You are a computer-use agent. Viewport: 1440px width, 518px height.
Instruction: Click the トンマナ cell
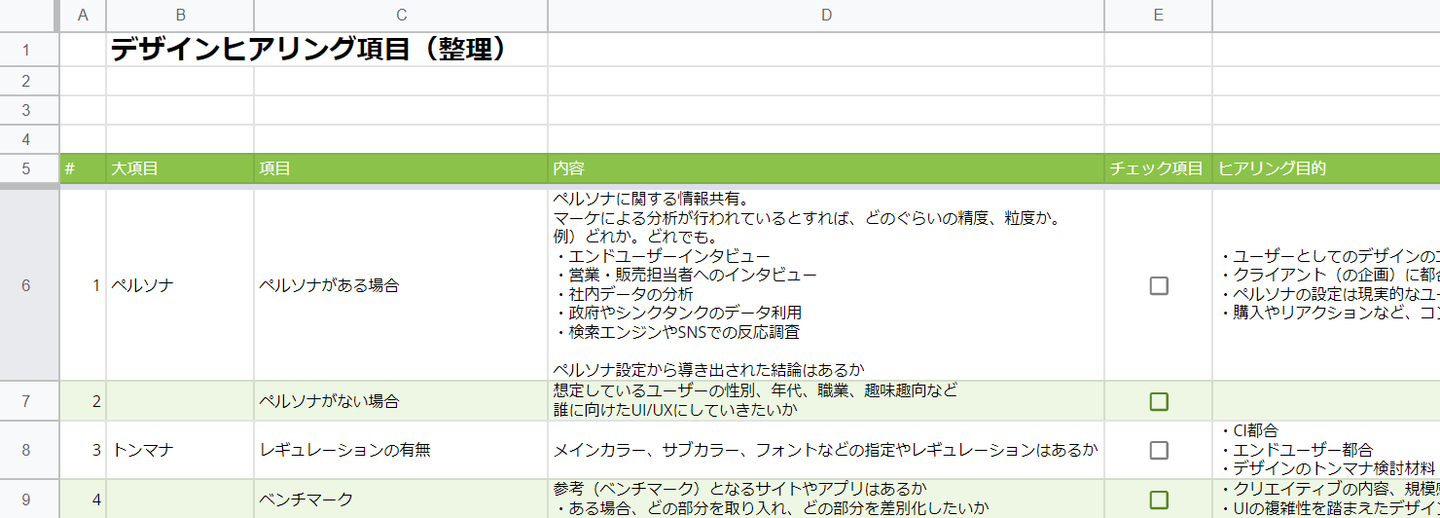coord(180,450)
